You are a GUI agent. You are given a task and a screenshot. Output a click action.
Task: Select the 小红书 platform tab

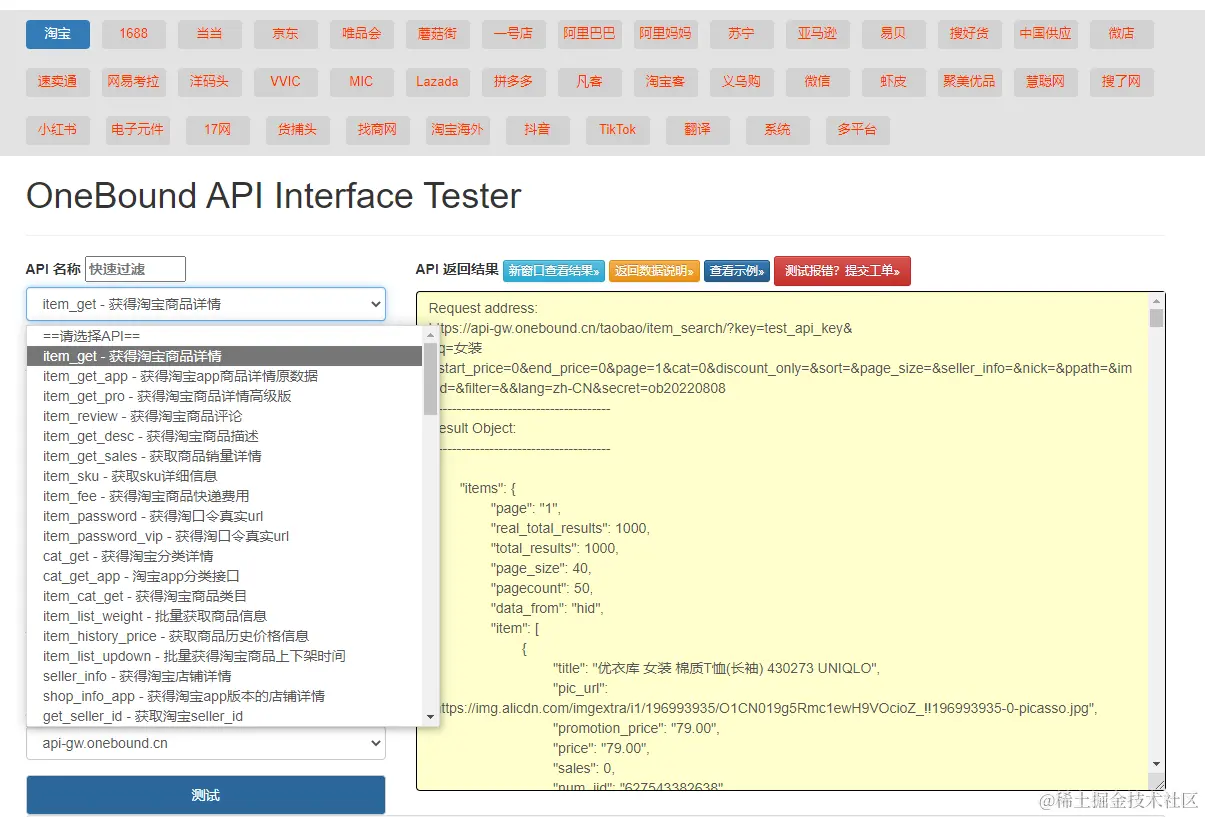[x=57, y=130]
